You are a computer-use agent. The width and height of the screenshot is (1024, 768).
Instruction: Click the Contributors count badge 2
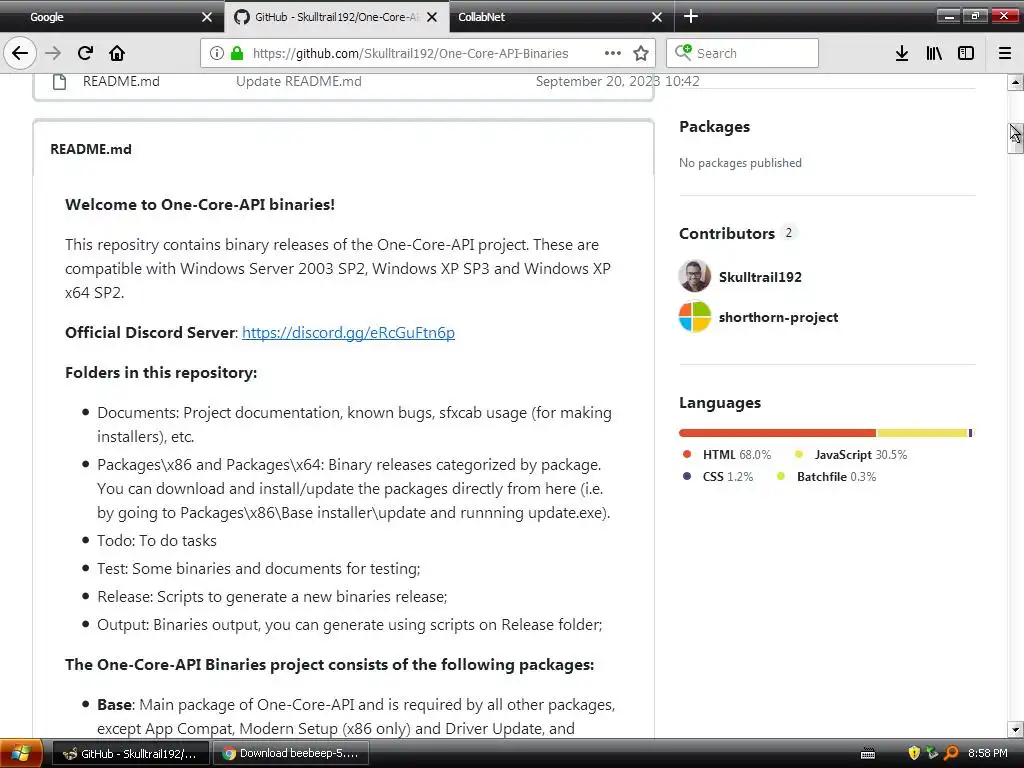788,232
